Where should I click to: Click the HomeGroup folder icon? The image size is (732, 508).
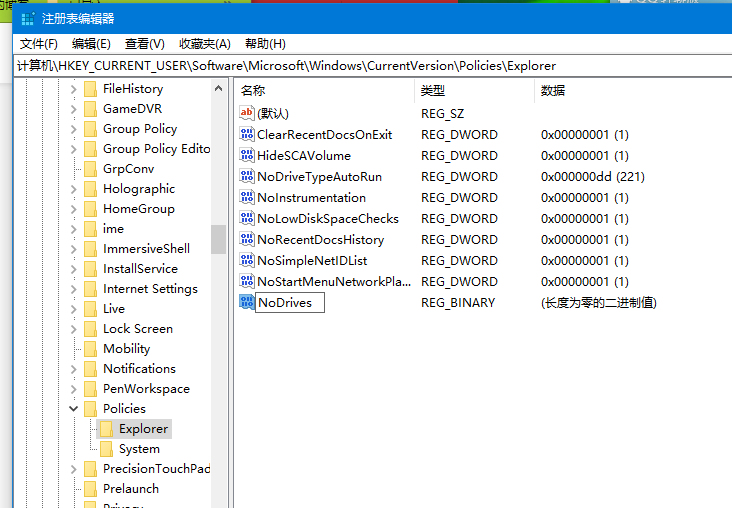coord(91,209)
